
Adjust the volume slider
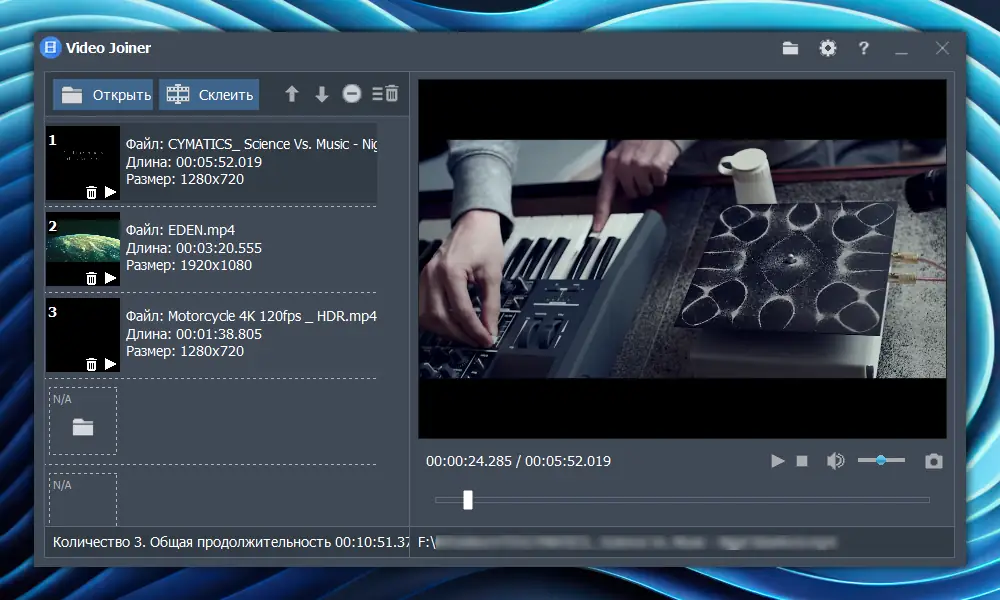(881, 460)
